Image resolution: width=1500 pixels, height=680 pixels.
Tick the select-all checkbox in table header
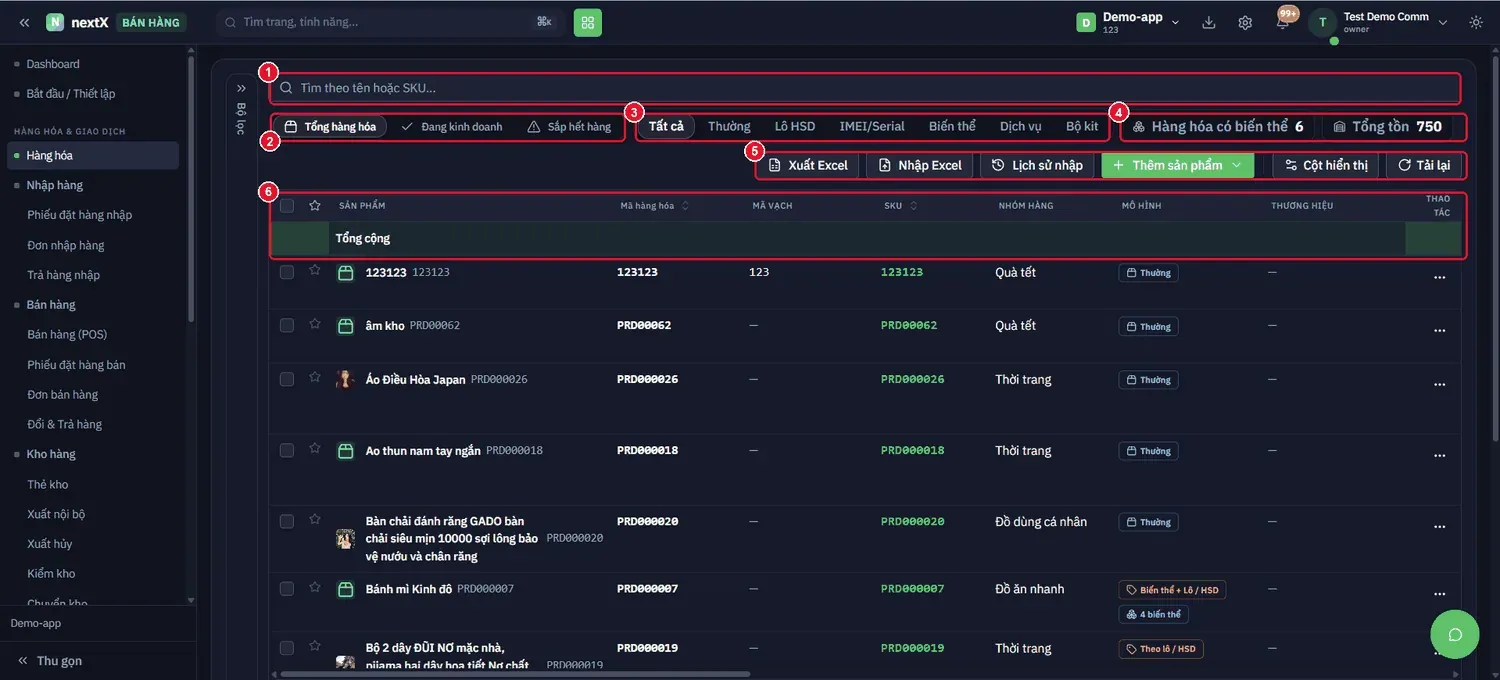pyautogui.click(x=287, y=205)
